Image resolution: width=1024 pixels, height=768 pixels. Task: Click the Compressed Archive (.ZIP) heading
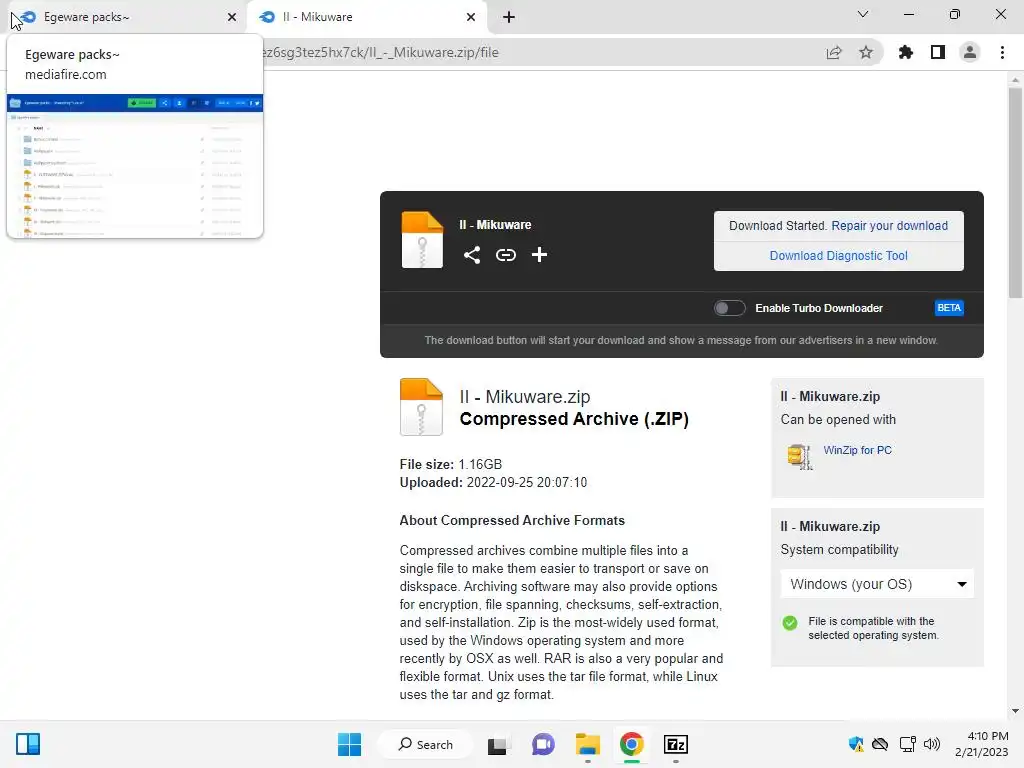(x=574, y=419)
